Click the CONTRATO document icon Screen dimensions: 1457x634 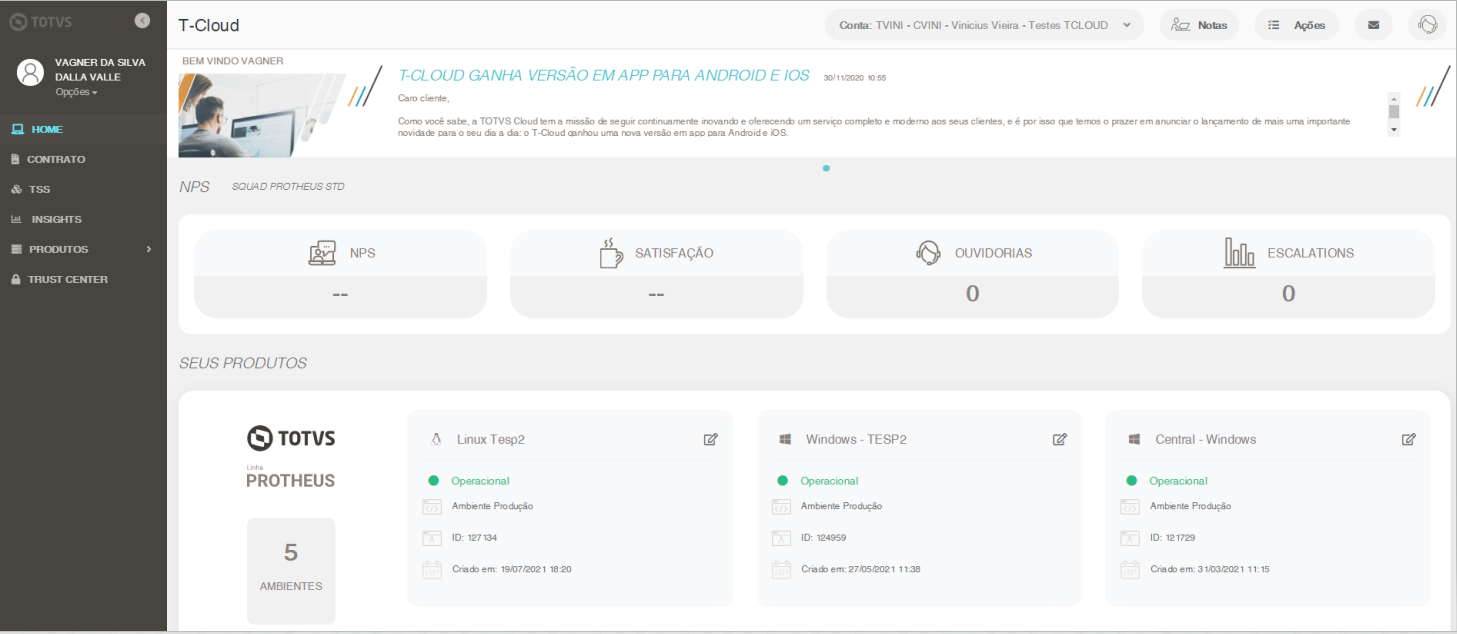point(15,159)
